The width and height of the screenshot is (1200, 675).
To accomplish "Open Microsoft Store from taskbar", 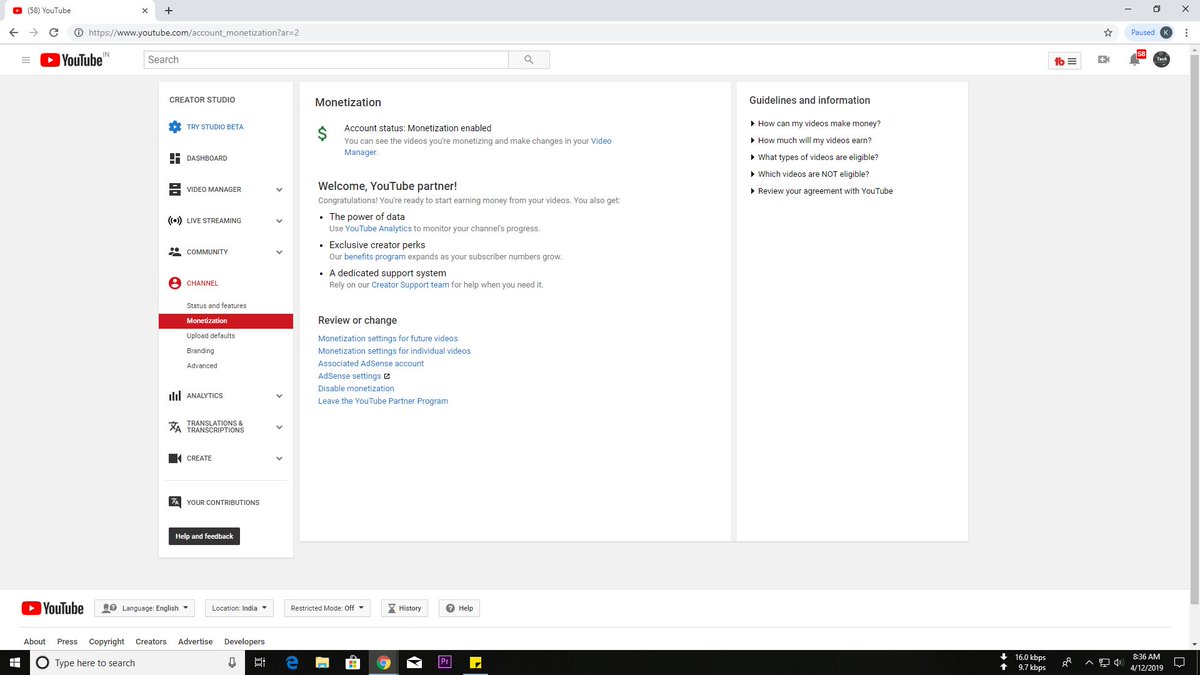I will click(x=352, y=662).
